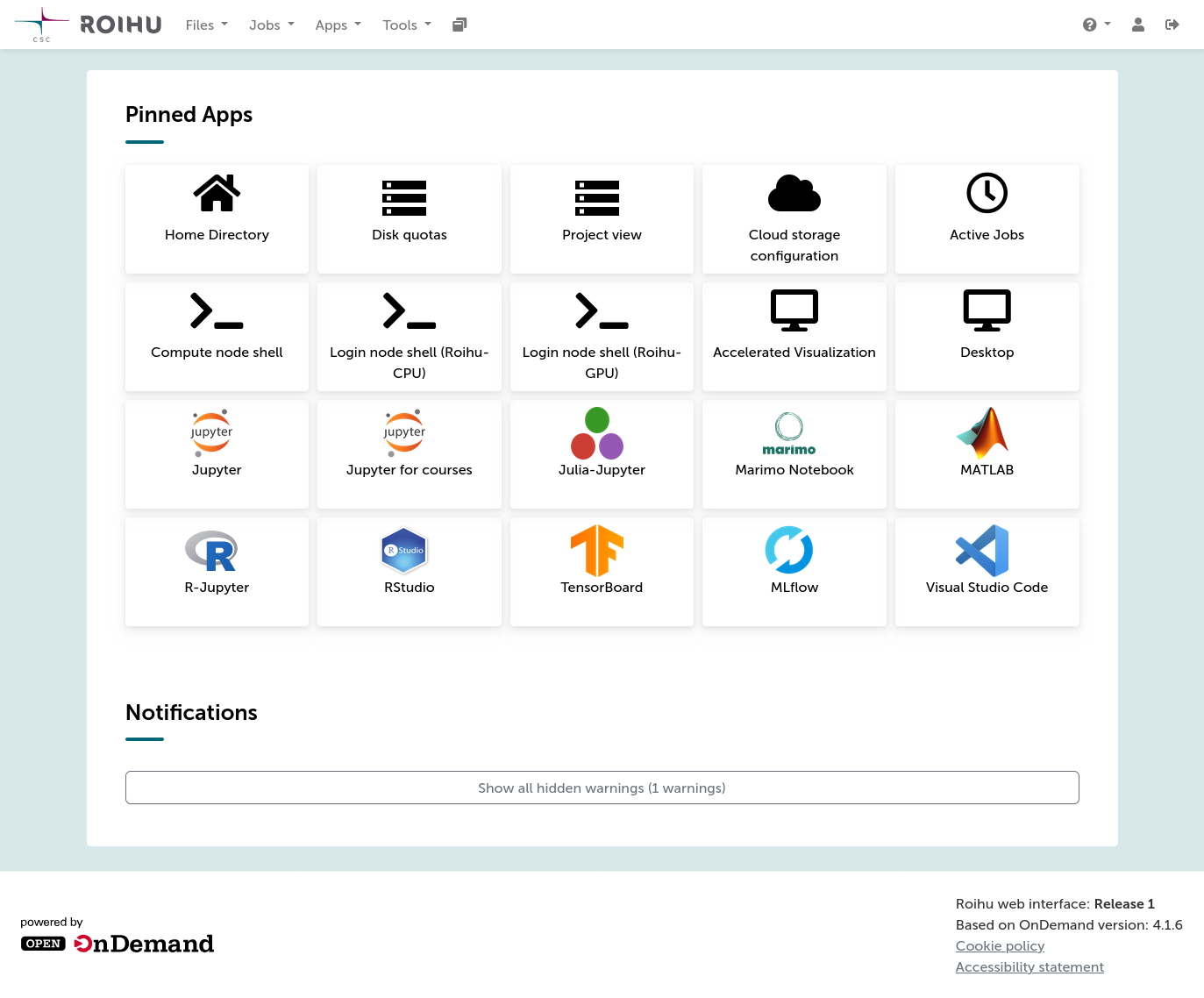This screenshot has width=1204, height=998.
Task: Click the Accelerated Visualization label
Action: pyautogui.click(x=794, y=352)
